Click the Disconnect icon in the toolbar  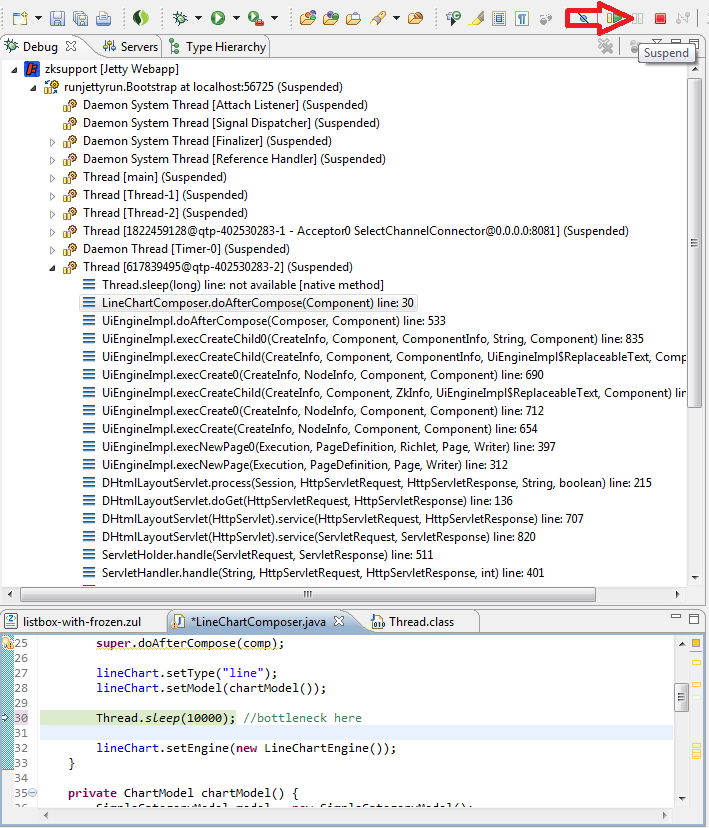coord(683,18)
